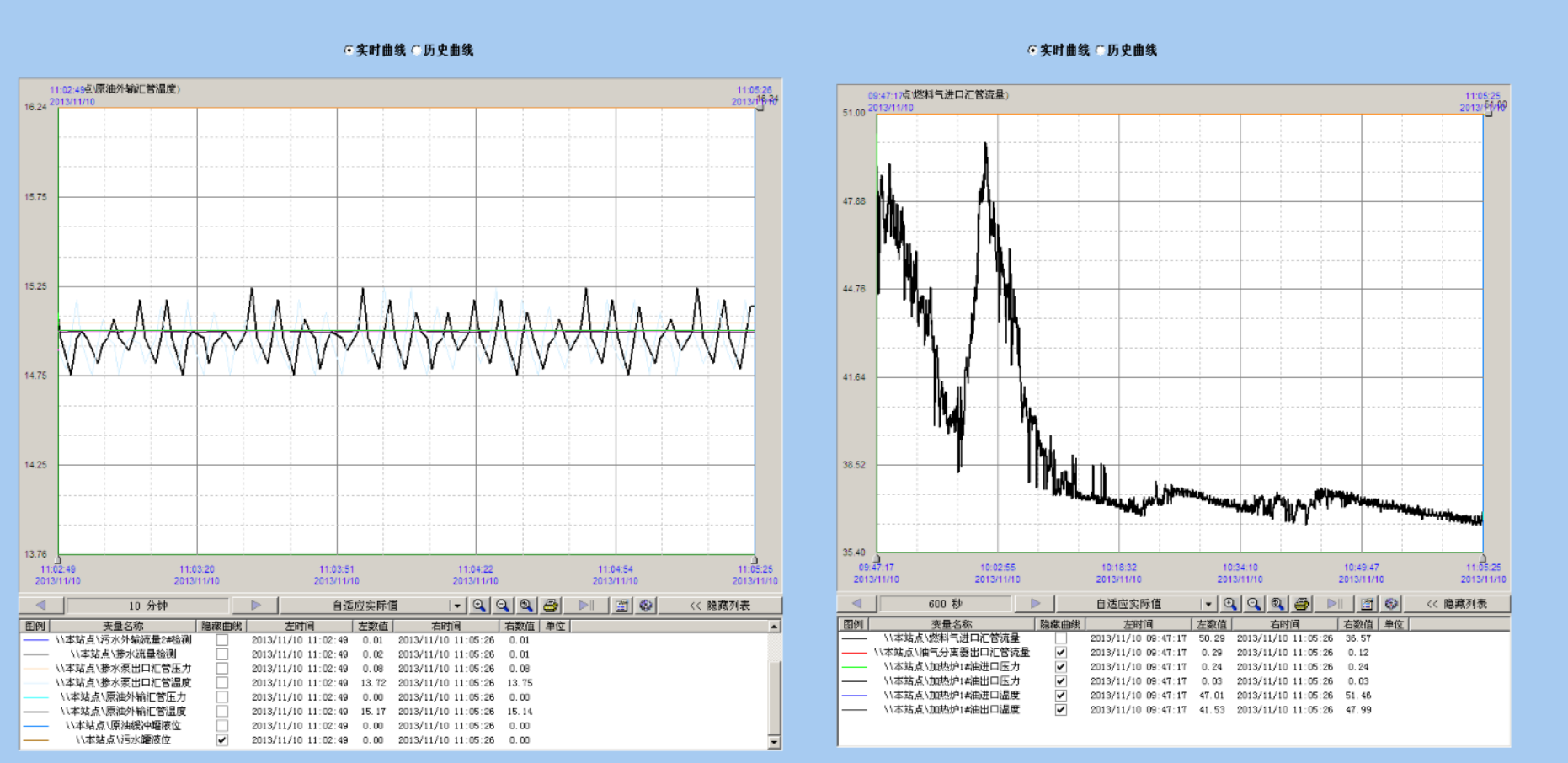The width and height of the screenshot is (1568, 763).
Task: Click play/pause icon on right chart toolbar
Action: [x=1335, y=603]
